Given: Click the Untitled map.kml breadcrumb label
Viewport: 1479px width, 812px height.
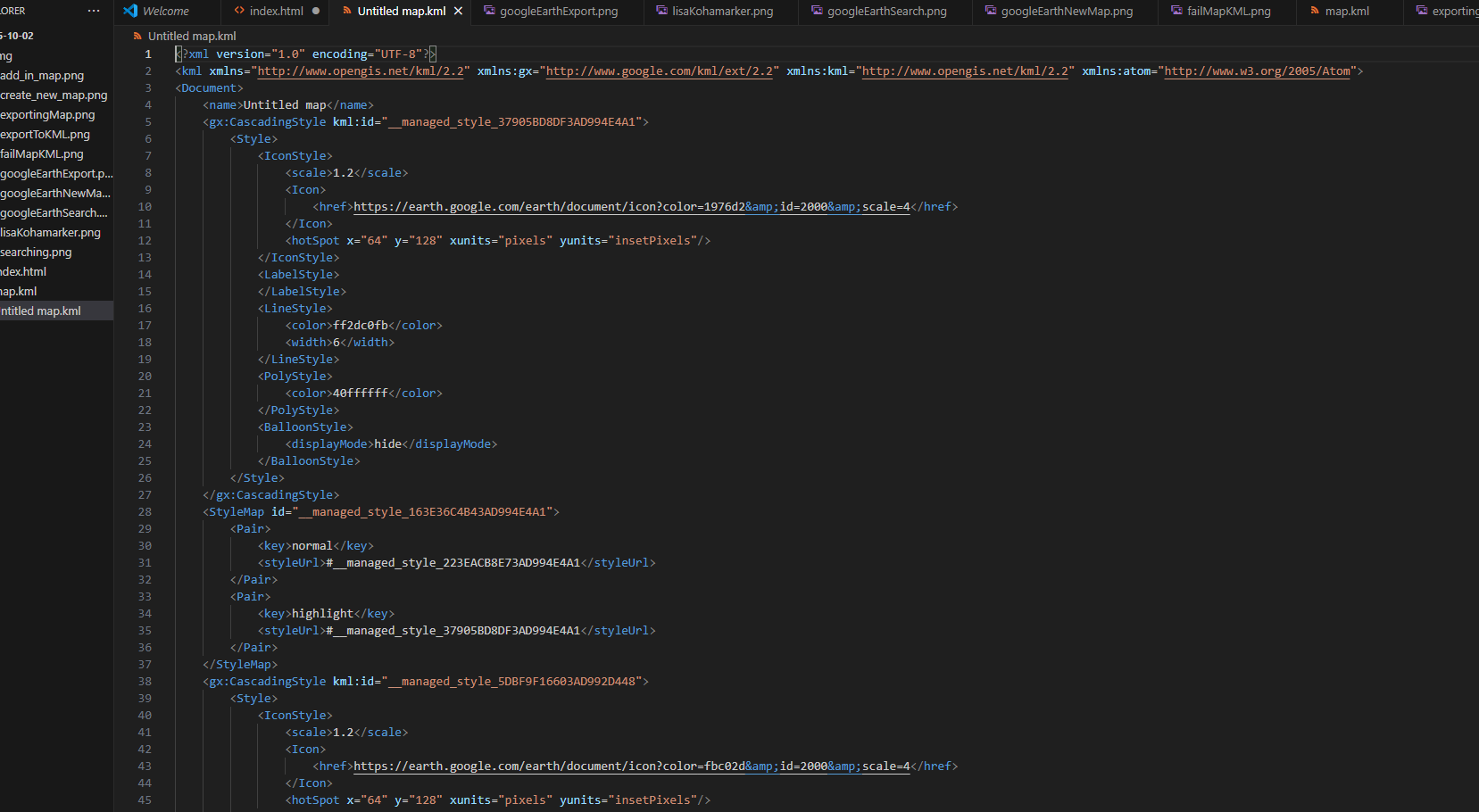Looking at the screenshot, I should point(192,37).
